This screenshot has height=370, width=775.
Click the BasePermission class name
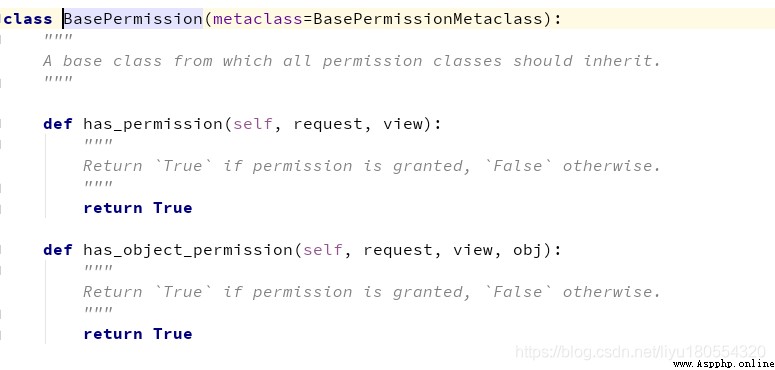pos(133,19)
